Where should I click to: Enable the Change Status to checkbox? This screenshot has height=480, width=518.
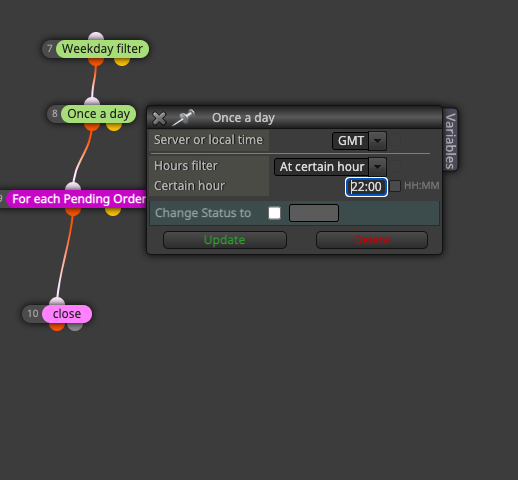point(274,213)
